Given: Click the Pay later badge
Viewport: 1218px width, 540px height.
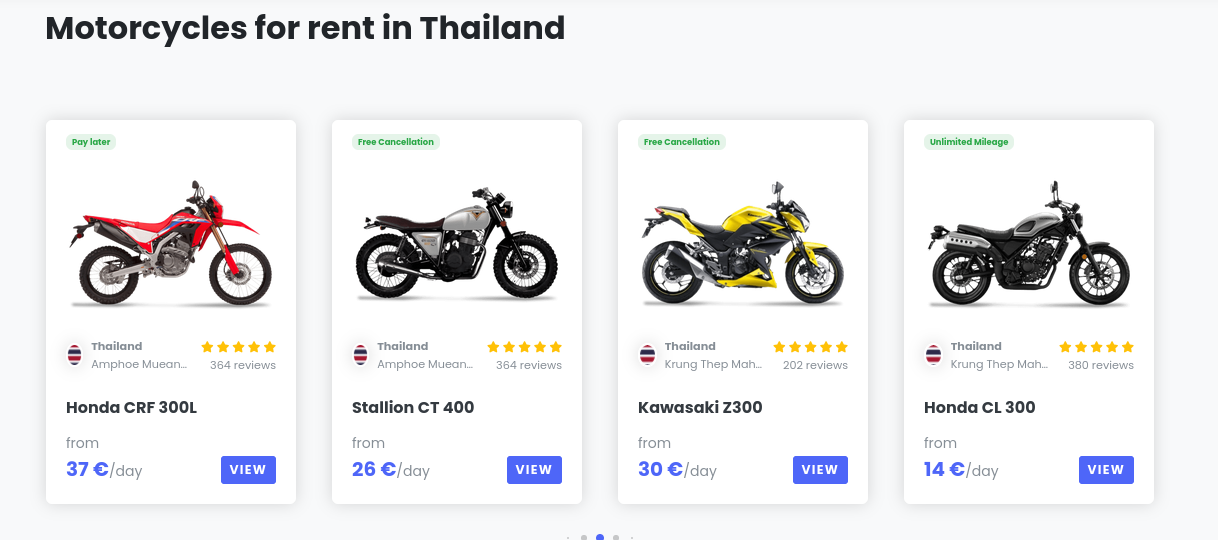Looking at the screenshot, I should 91,142.
